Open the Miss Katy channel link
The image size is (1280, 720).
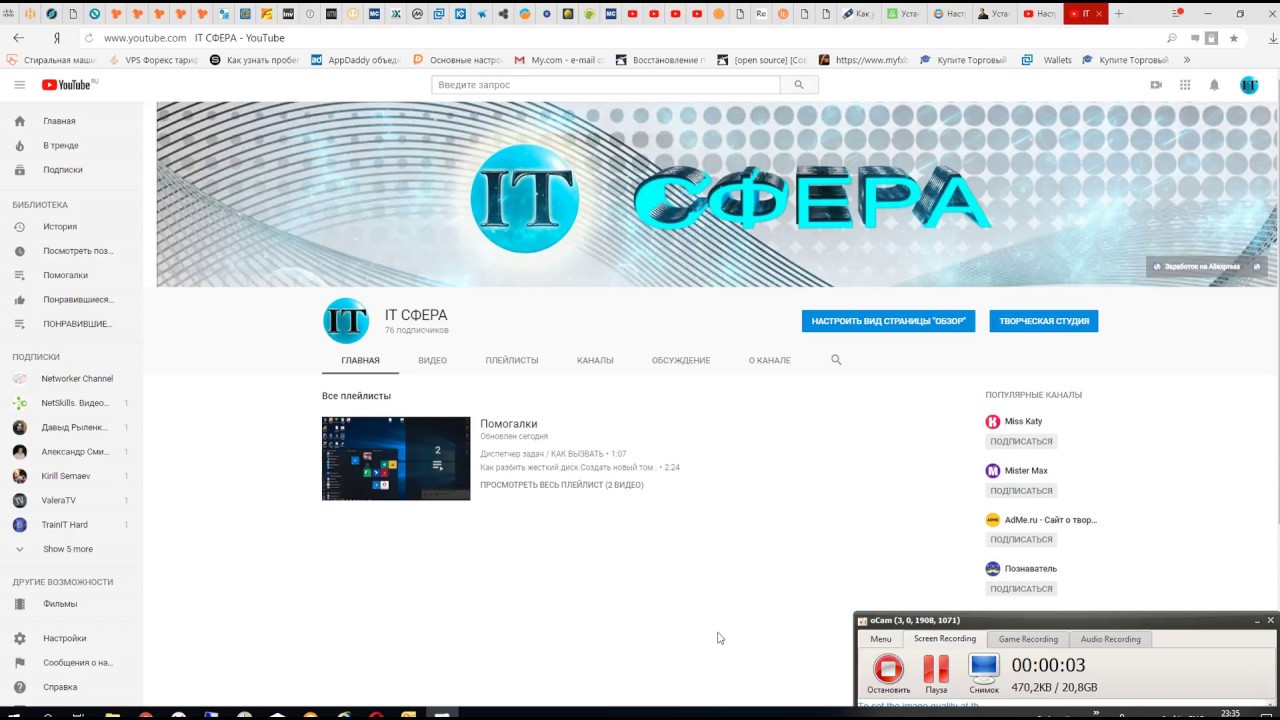1023,422
